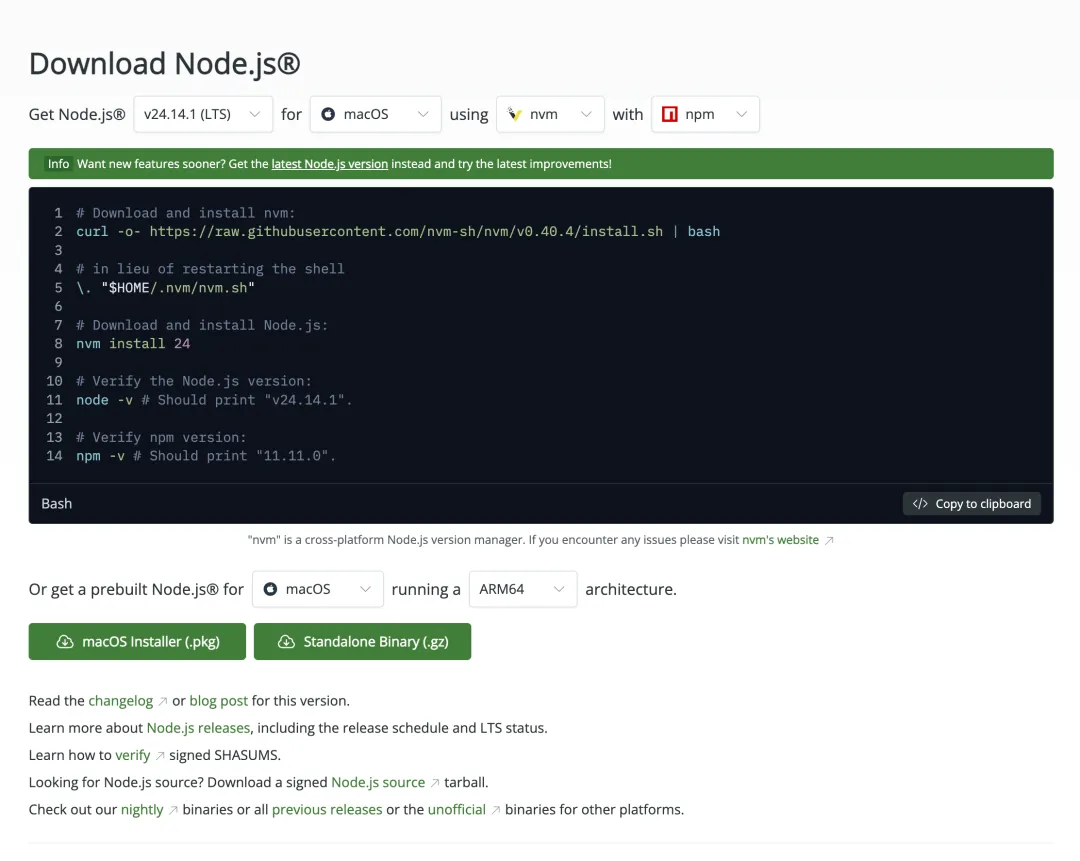This screenshot has height=861, width=1080.
Task: Click download cloud icon on Standalone Binary button
Action: pyautogui.click(x=287, y=641)
